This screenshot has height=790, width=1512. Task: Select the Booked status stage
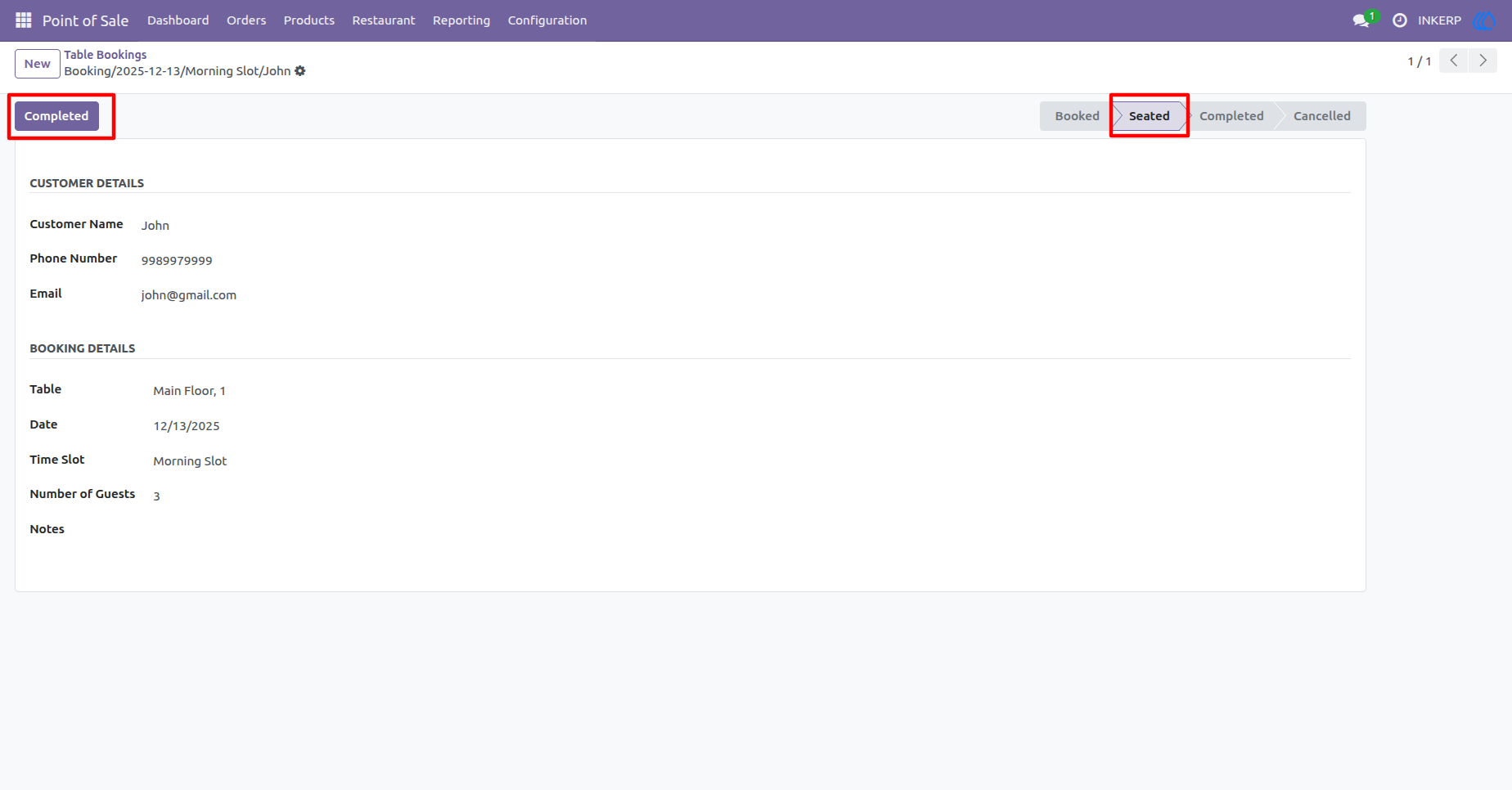pos(1077,116)
